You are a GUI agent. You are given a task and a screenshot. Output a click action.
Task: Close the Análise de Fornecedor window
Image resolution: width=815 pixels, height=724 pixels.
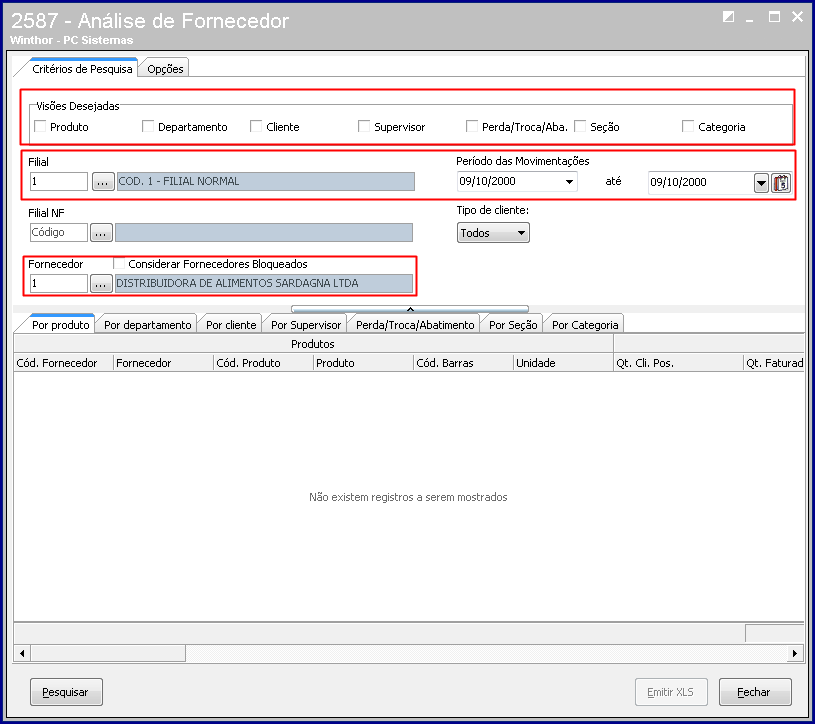(x=797, y=17)
